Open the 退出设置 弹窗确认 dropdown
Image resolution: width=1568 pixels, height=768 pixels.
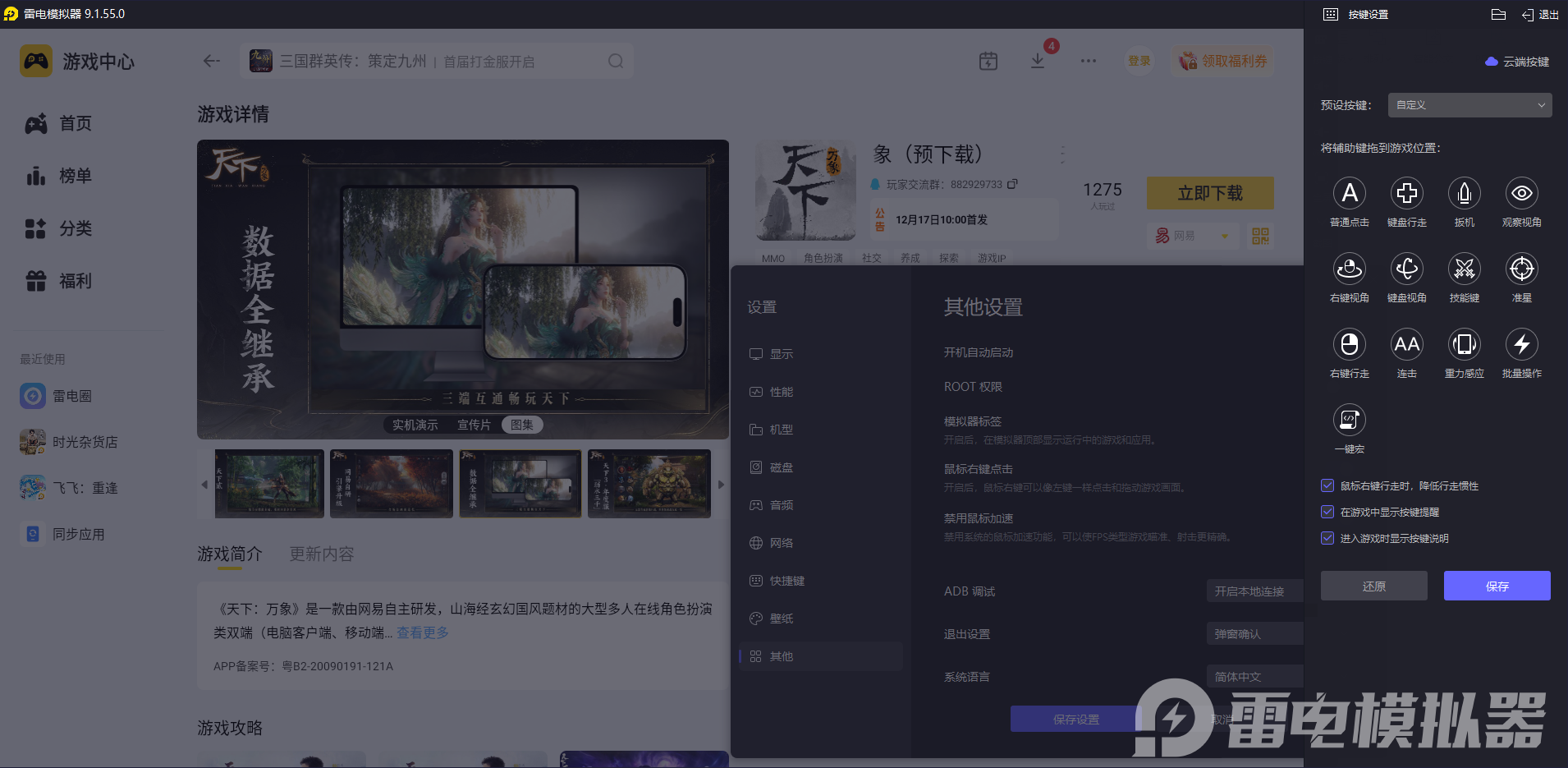[1254, 634]
